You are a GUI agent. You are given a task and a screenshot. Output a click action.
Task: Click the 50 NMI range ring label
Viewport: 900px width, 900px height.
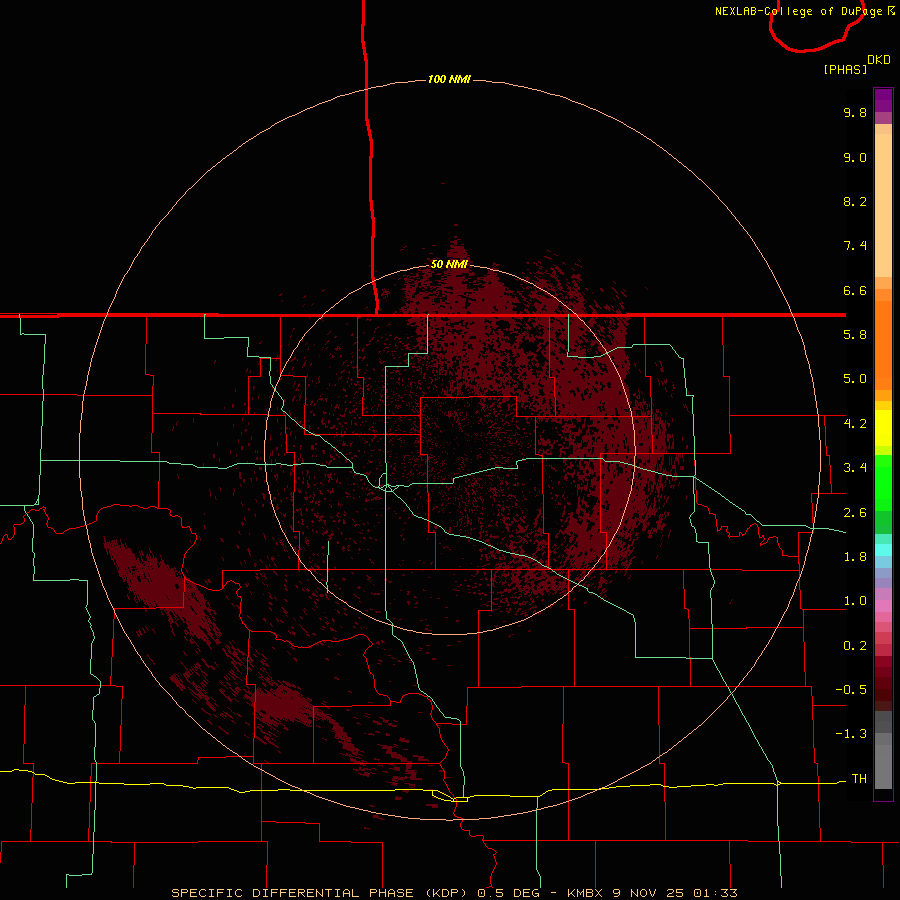[x=449, y=264]
